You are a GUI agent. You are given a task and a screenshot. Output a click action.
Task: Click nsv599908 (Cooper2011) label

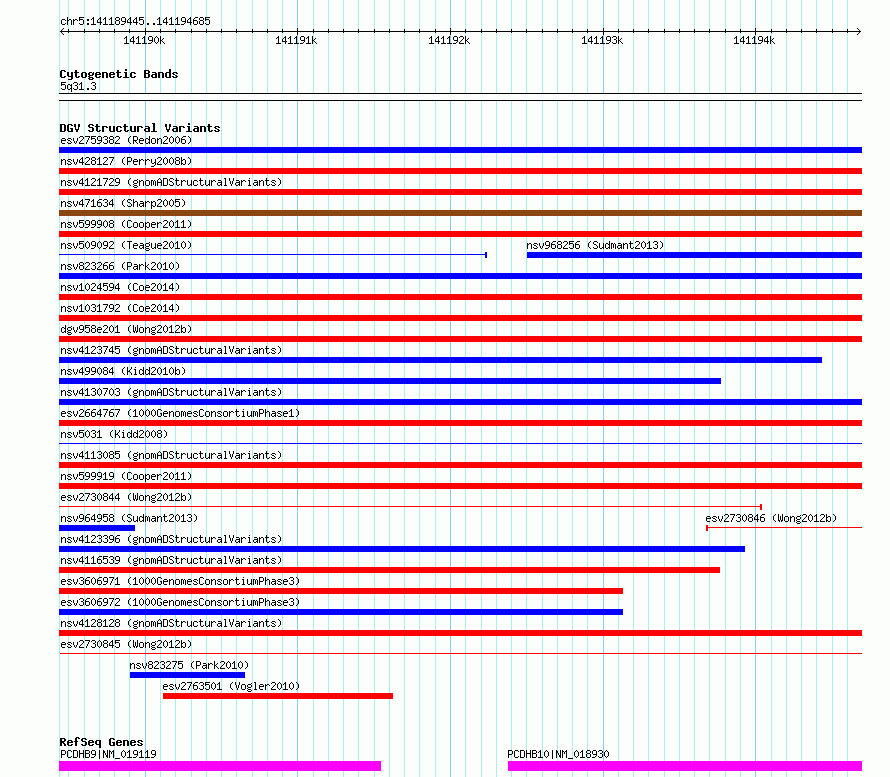[126, 224]
